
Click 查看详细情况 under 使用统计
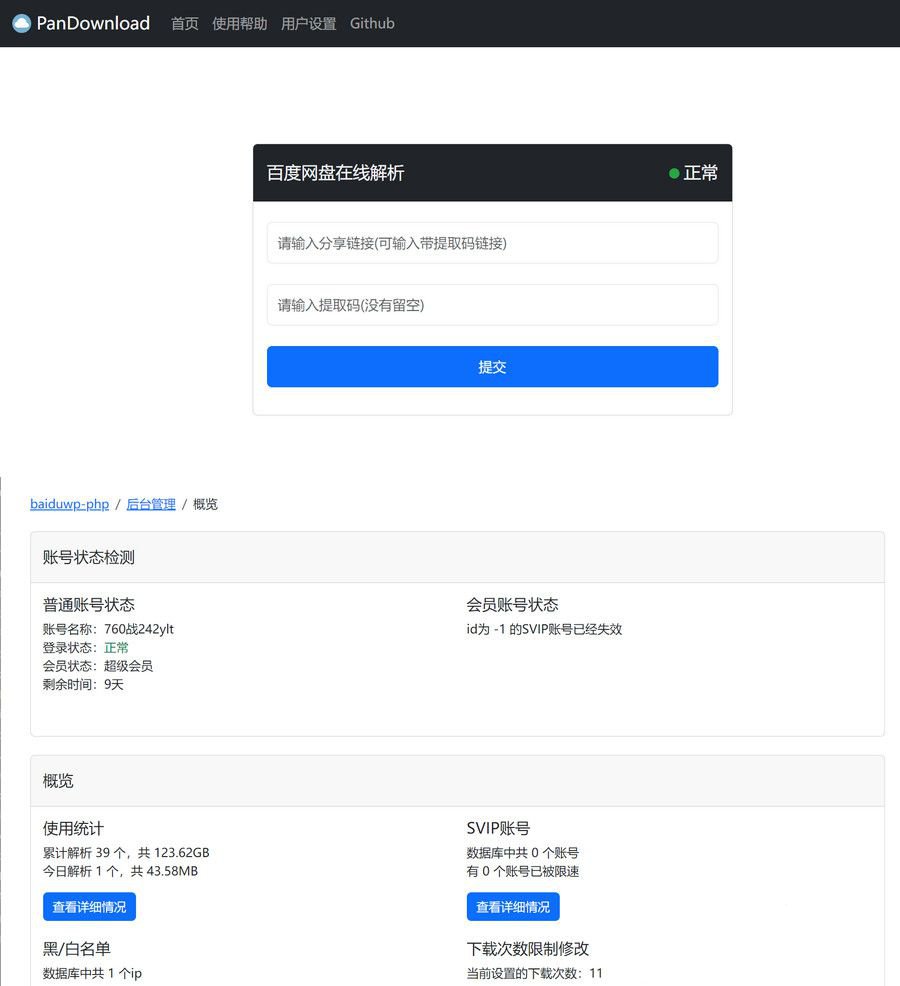pos(89,906)
